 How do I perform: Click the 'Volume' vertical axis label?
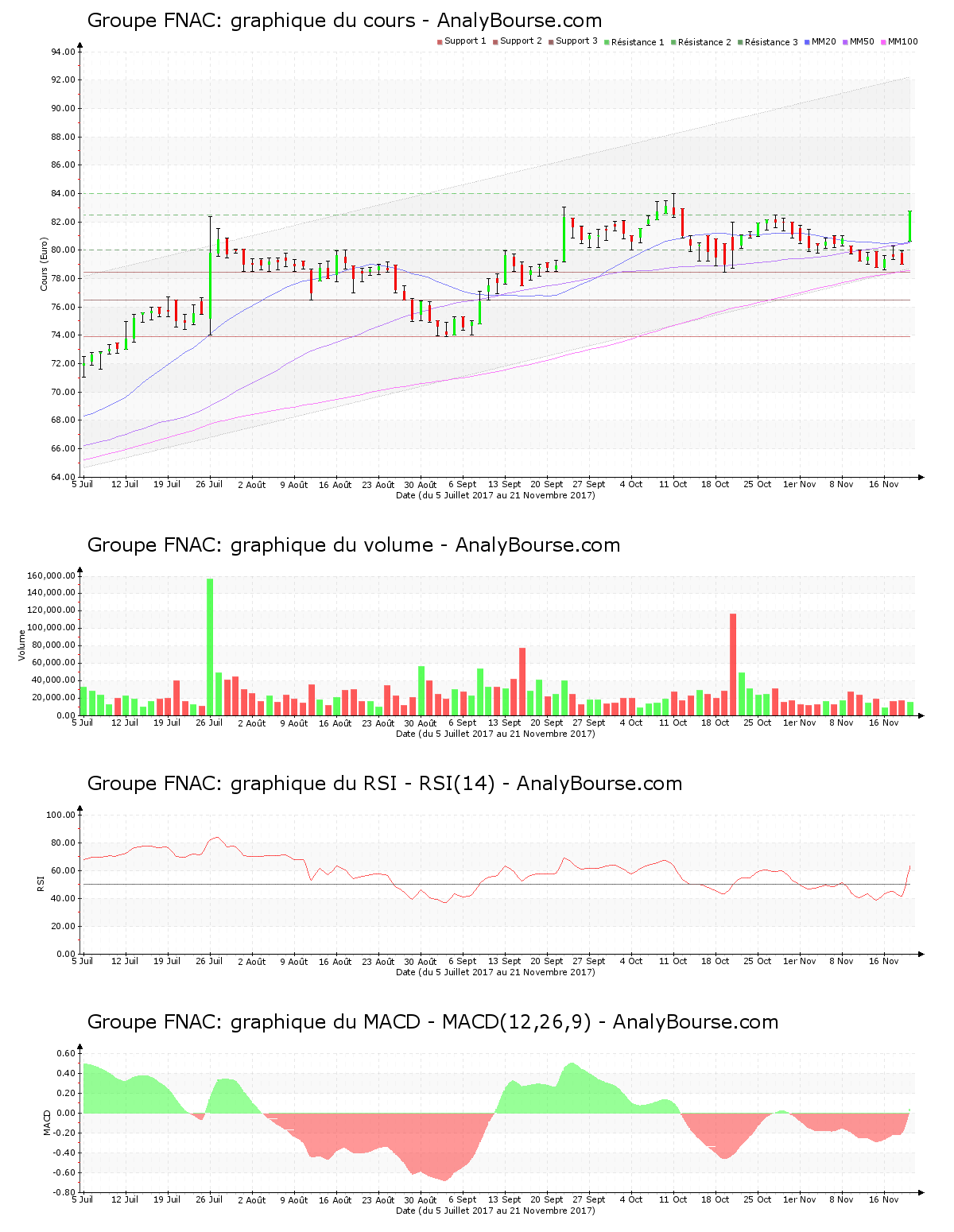coord(22,645)
